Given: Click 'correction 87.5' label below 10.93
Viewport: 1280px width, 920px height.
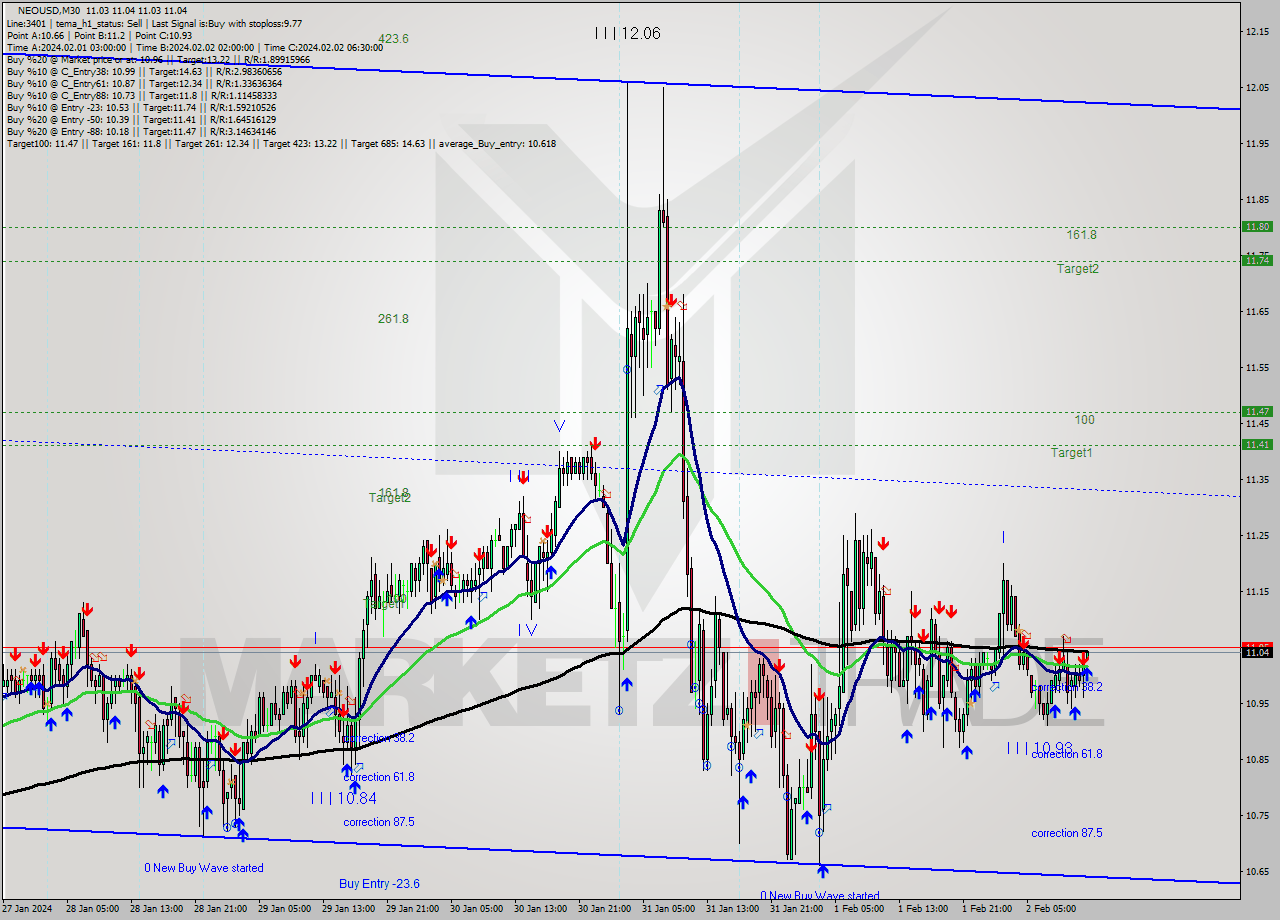Looking at the screenshot, I should tap(1067, 833).
